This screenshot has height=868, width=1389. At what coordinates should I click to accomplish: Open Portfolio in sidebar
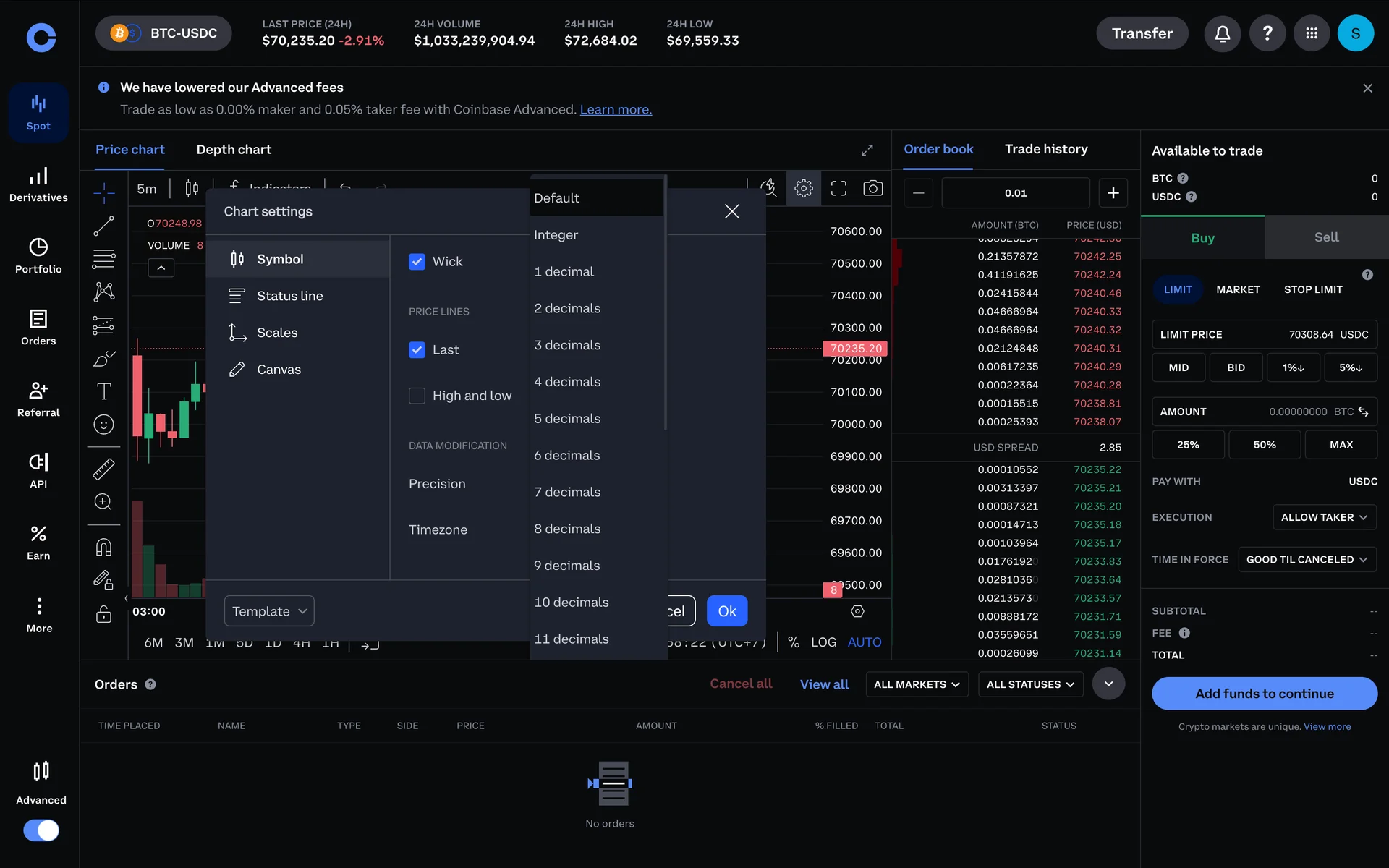coord(38,255)
